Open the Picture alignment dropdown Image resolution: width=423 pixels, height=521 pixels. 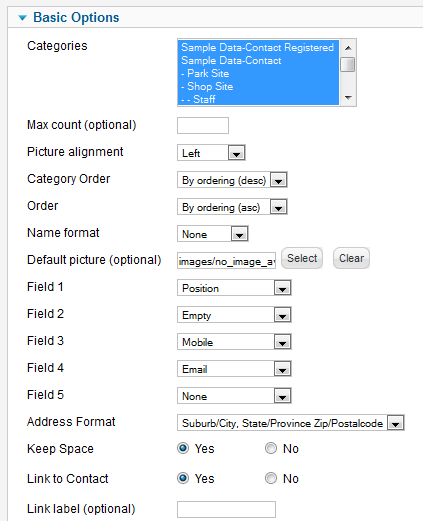pyautogui.click(x=211, y=153)
